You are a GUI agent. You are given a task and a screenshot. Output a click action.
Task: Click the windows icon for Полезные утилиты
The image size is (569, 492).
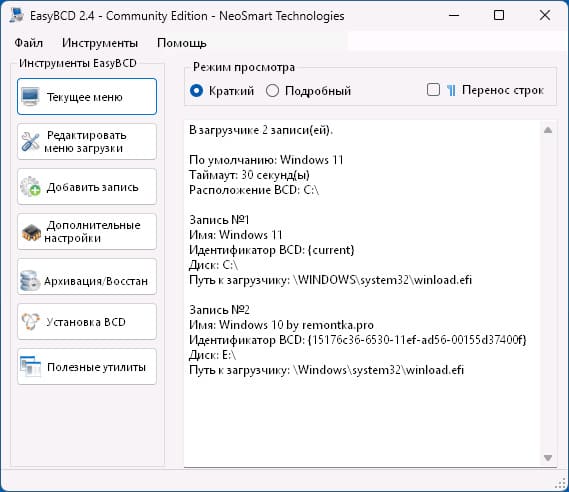click(x=30, y=366)
